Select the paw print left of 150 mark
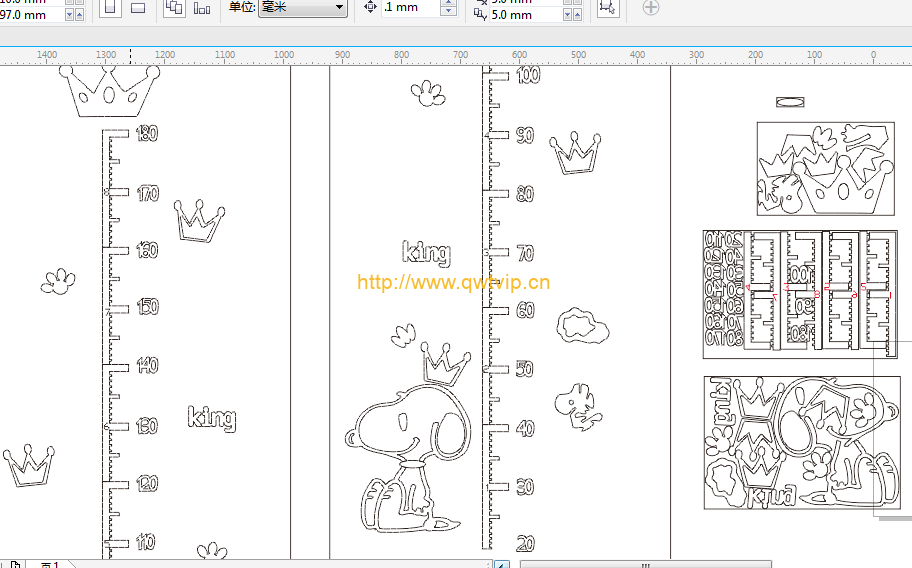This screenshot has height=568, width=912. 58,281
